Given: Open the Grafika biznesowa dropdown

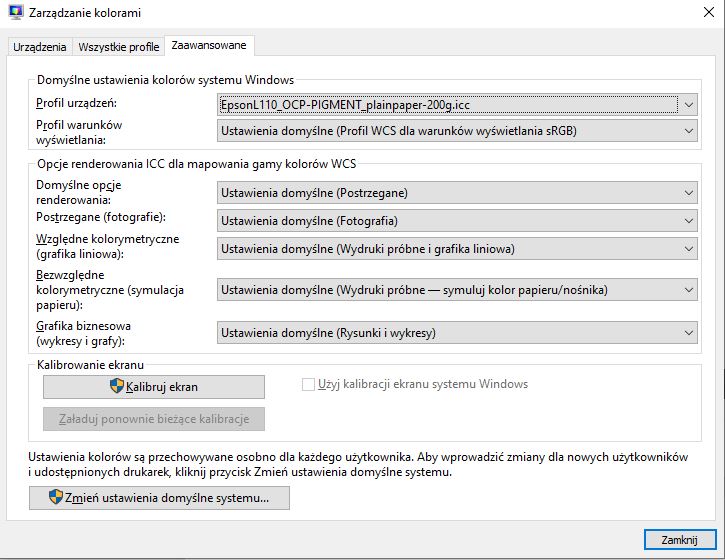Looking at the screenshot, I should (457, 333).
